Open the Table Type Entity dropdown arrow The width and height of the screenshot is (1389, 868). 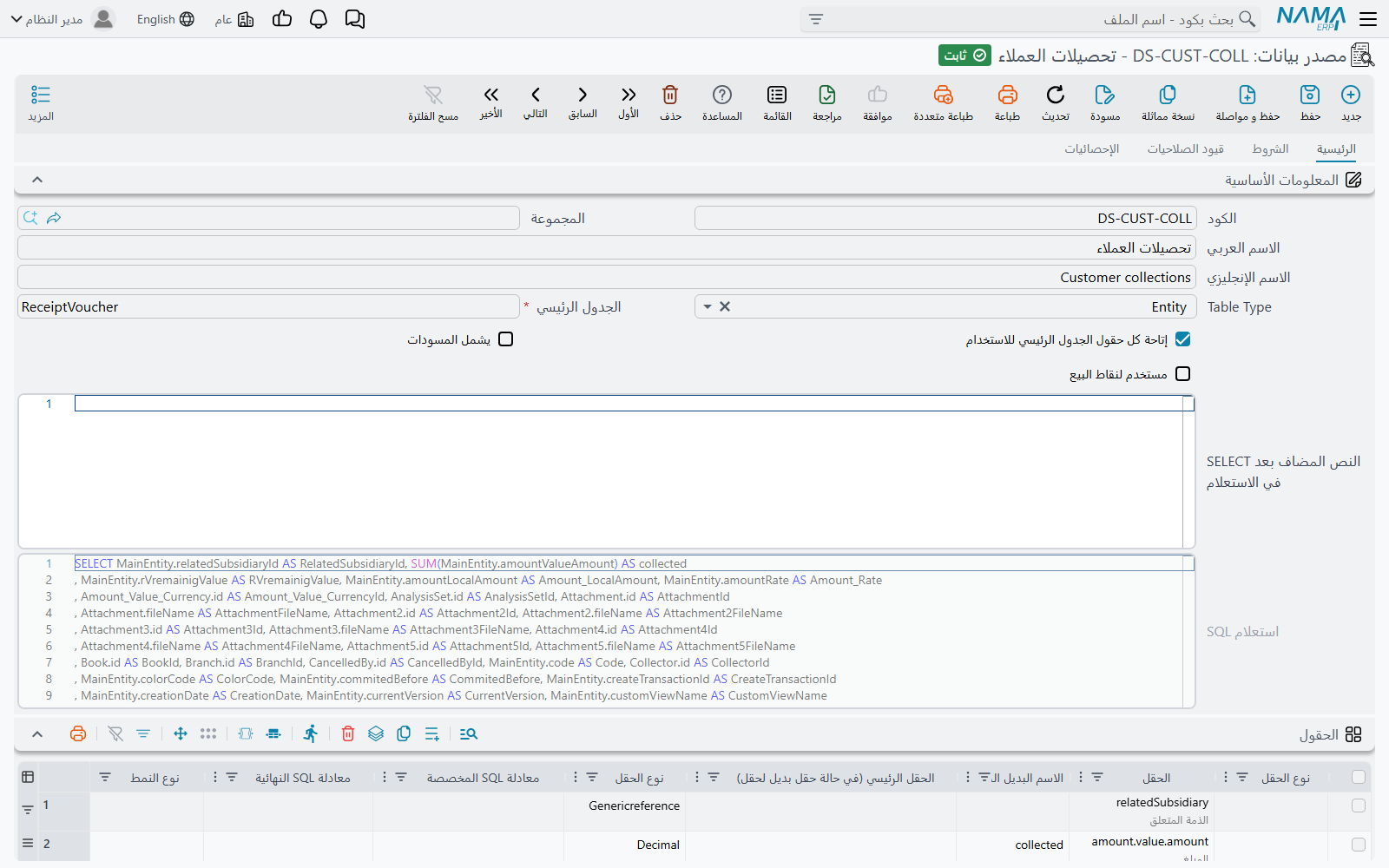708,306
